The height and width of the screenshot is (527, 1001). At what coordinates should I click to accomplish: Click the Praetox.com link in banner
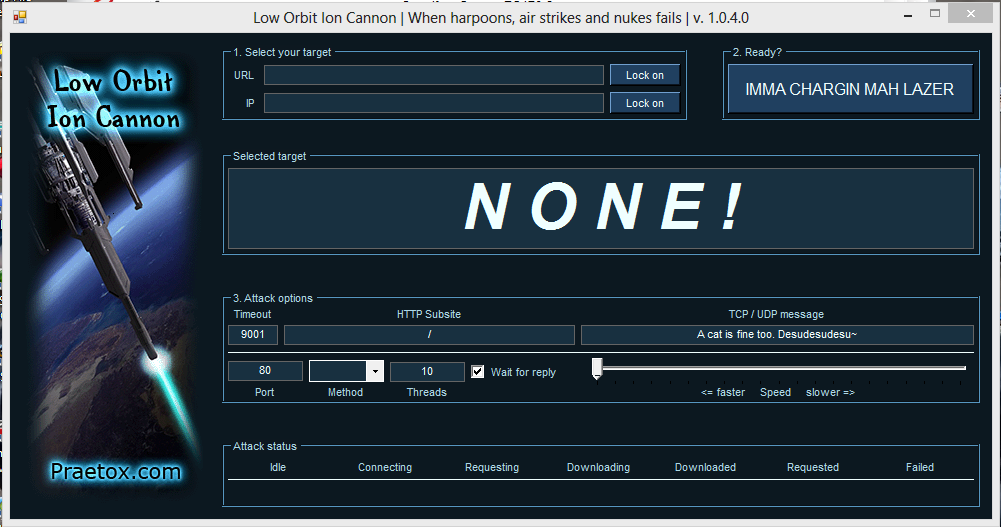click(x=116, y=471)
